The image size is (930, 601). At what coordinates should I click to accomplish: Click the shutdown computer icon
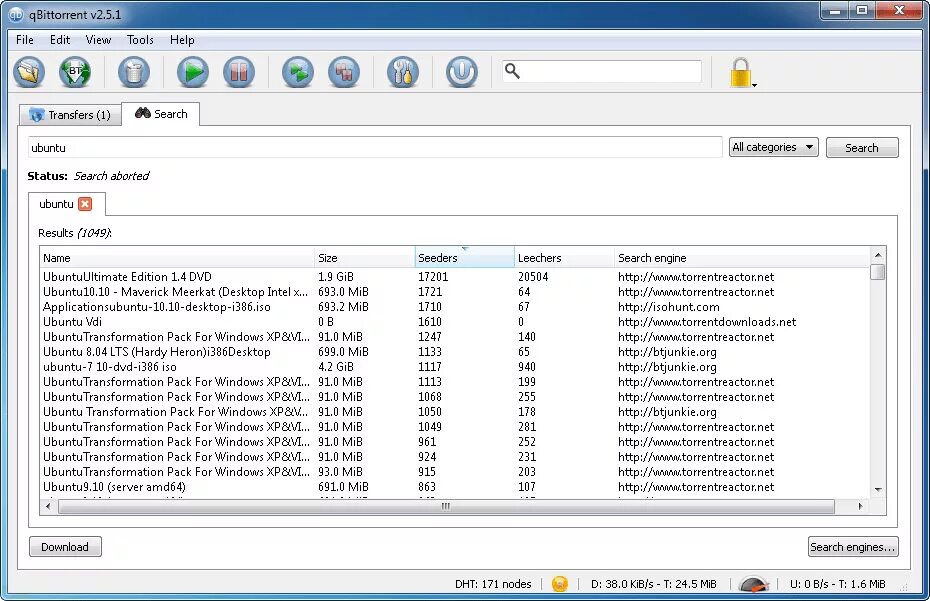(x=461, y=71)
